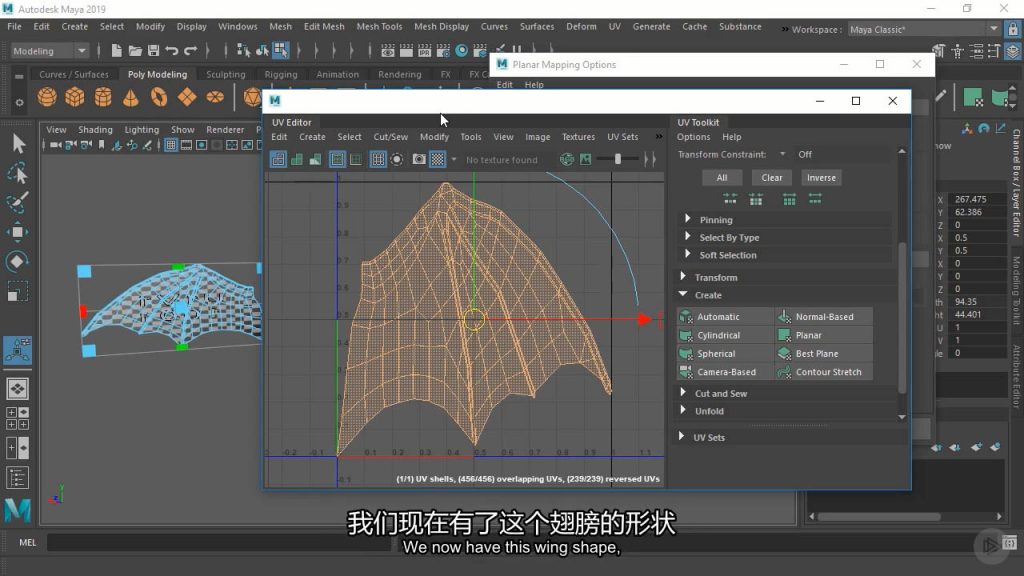Open the Cut/Sew menu in UV Editor

(390, 137)
